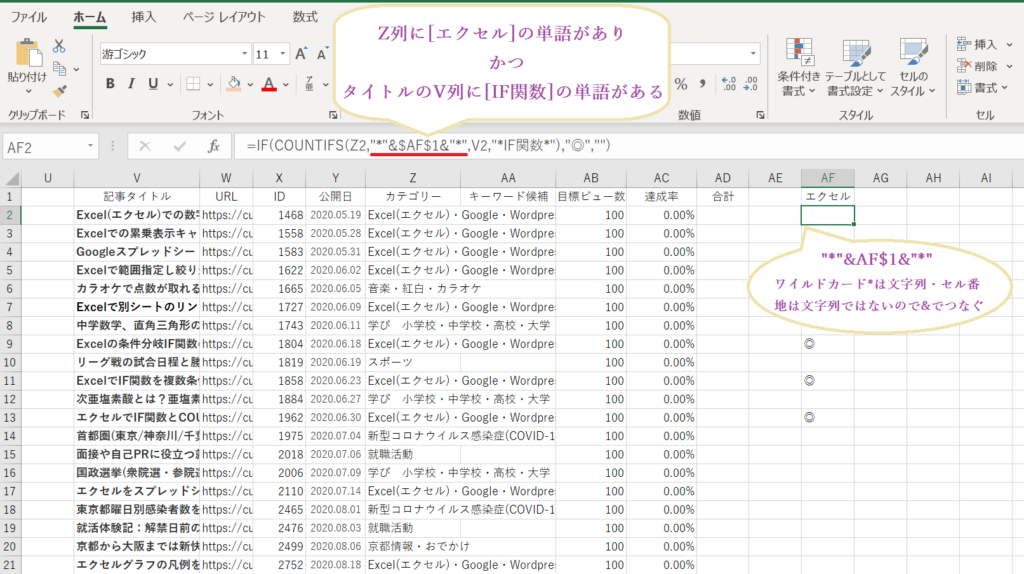1024x574 pixels.
Task: Click the phonetic guide (ruby) icon
Action: point(309,84)
